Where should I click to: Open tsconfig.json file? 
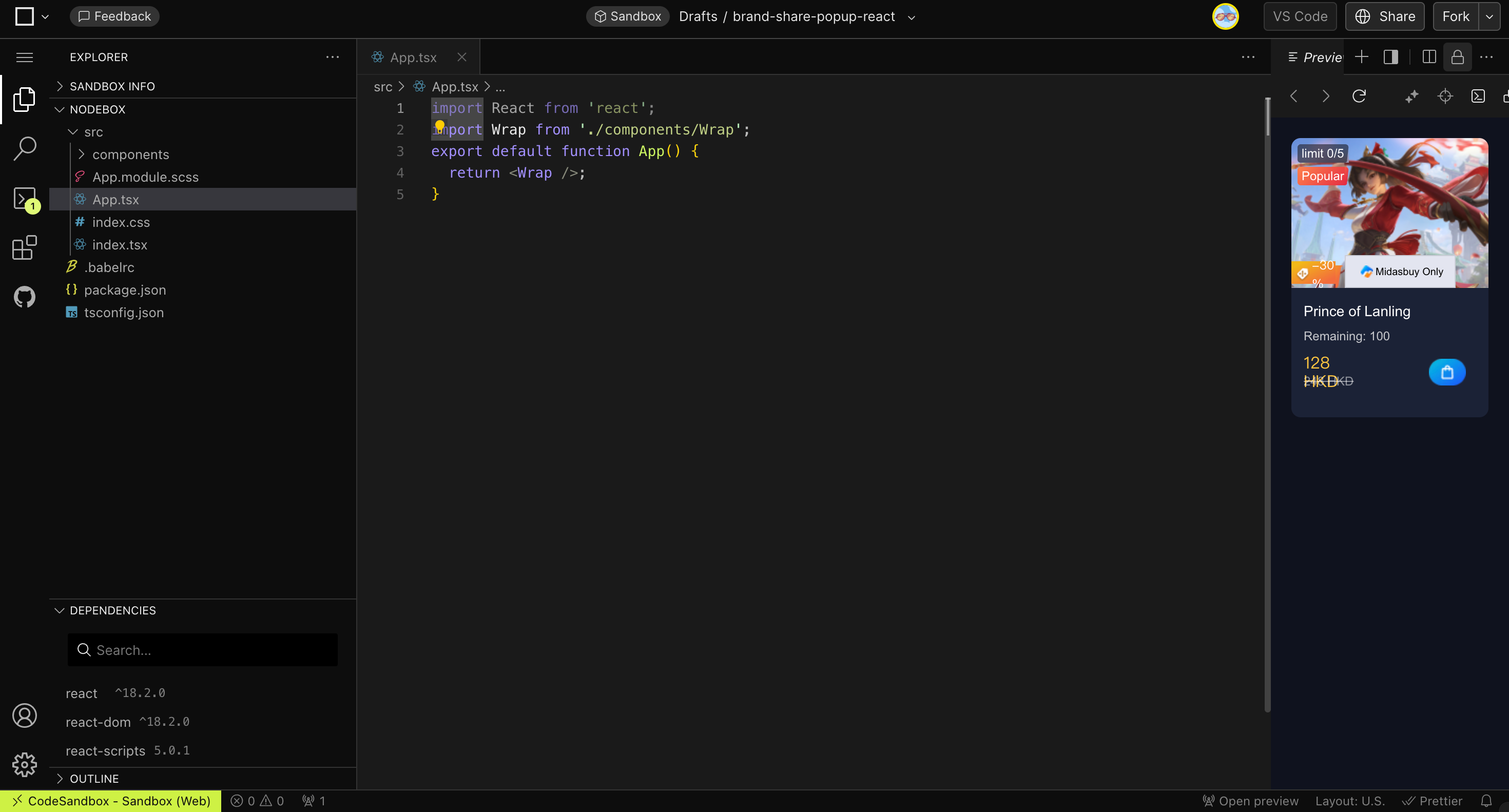point(203,312)
